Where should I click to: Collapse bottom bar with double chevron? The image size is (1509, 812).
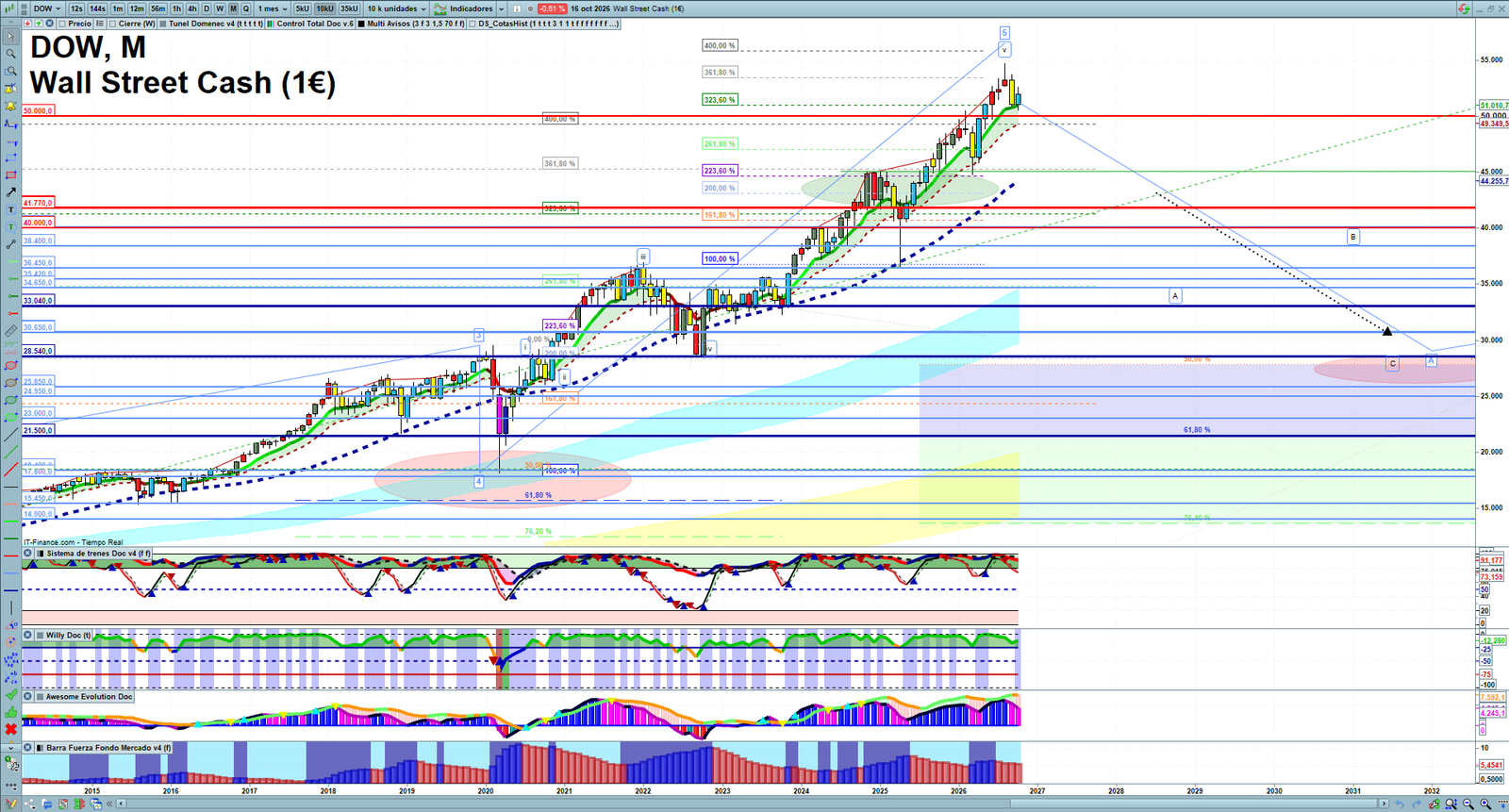(110, 804)
